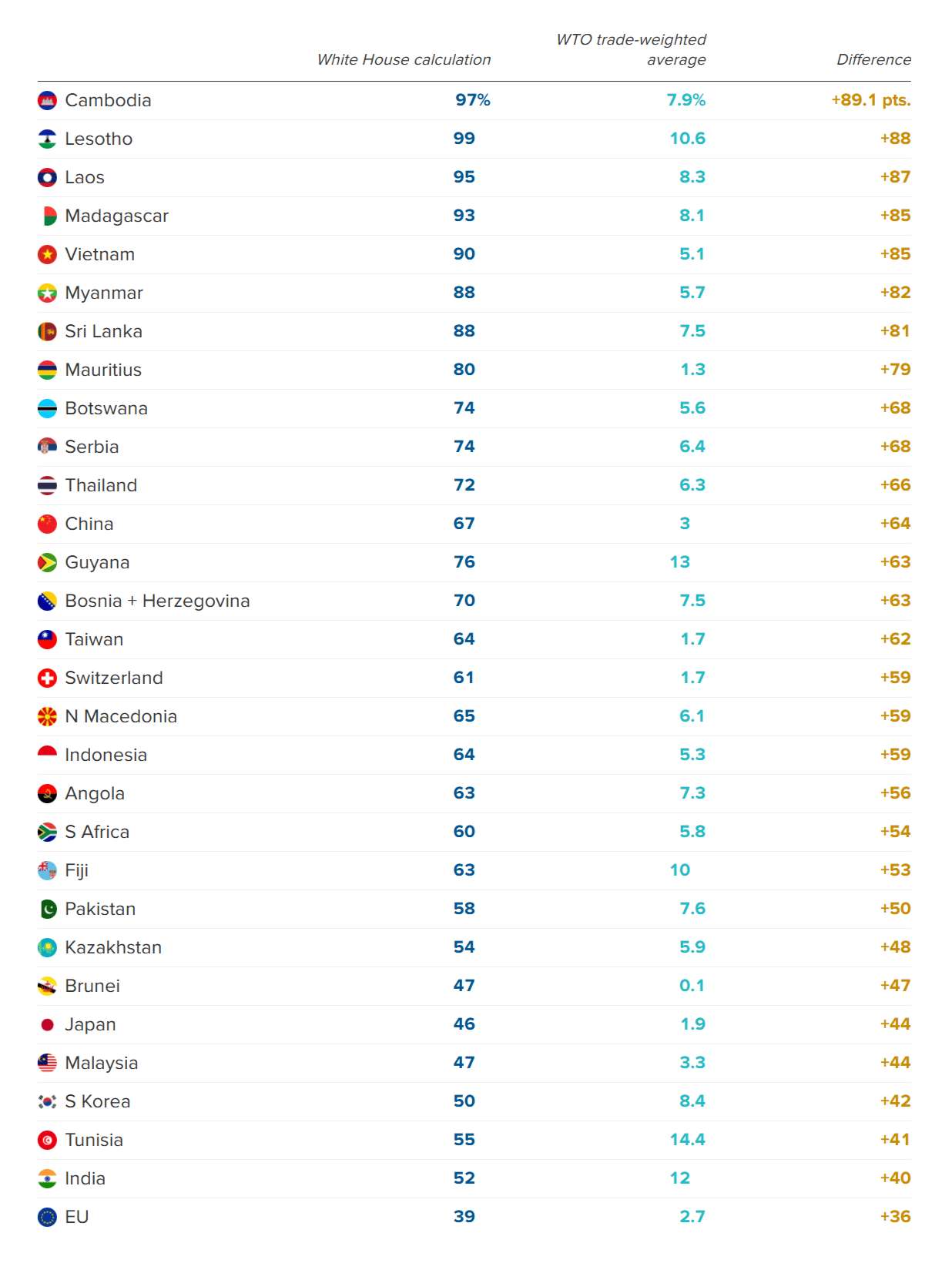
Task: Click the S Korea flag icon
Action: pyautogui.click(x=47, y=1101)
